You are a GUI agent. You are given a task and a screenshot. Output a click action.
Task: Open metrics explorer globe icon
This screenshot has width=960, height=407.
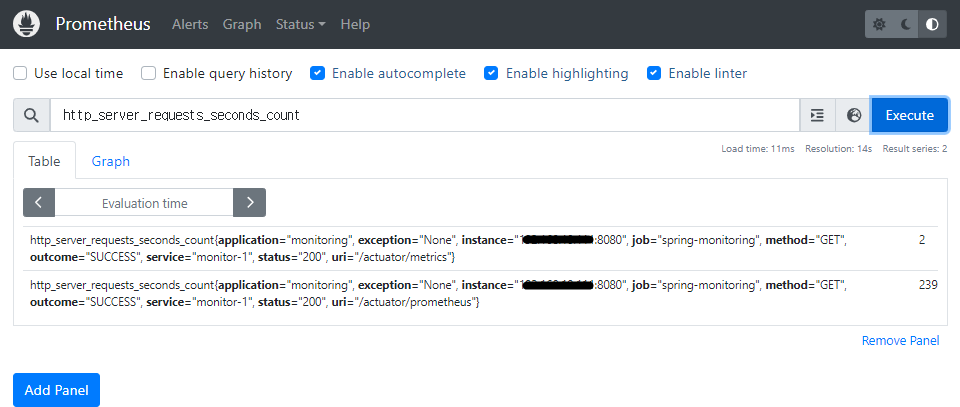(853, 115)
